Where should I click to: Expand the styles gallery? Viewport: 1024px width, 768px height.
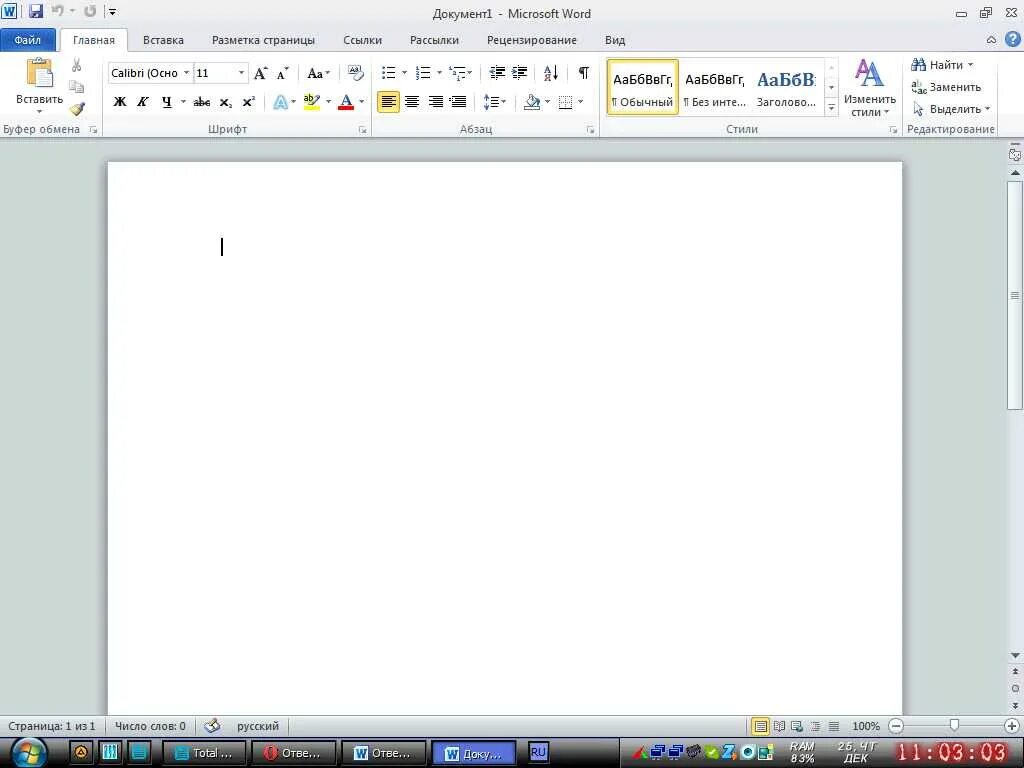(831, 108)
